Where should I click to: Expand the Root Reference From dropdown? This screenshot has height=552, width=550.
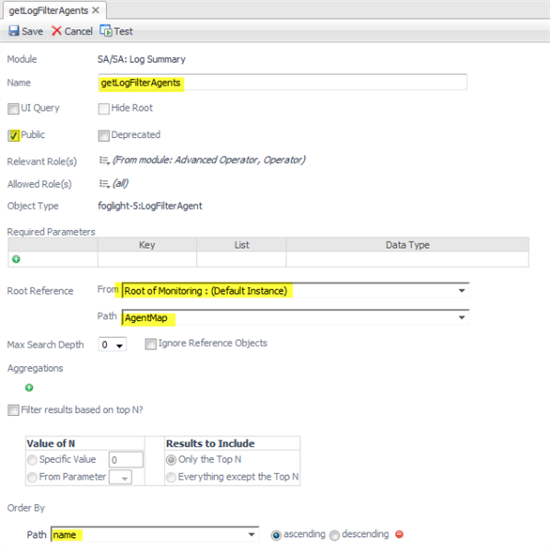[462, 291]
